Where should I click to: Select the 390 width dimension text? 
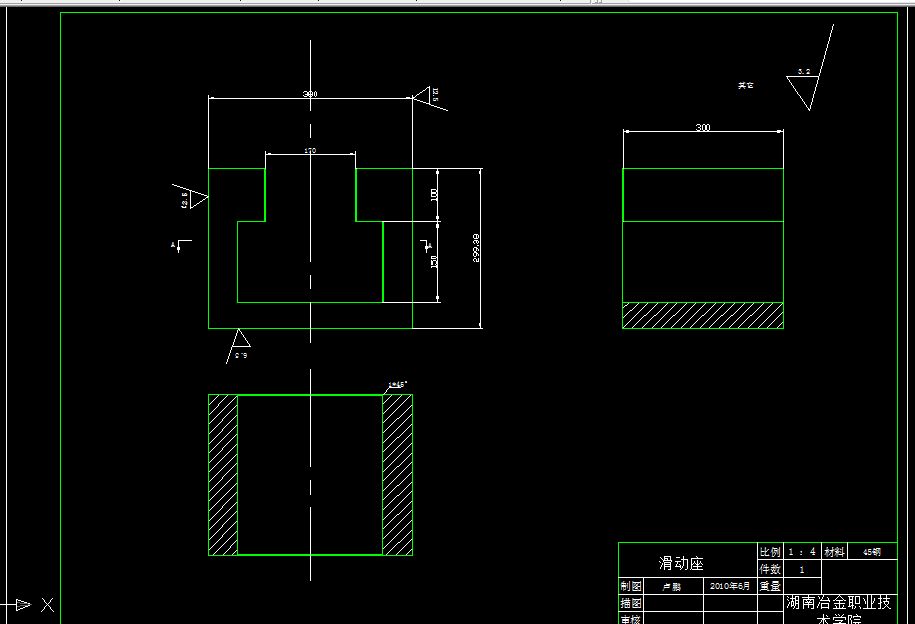tap(310, 94)
